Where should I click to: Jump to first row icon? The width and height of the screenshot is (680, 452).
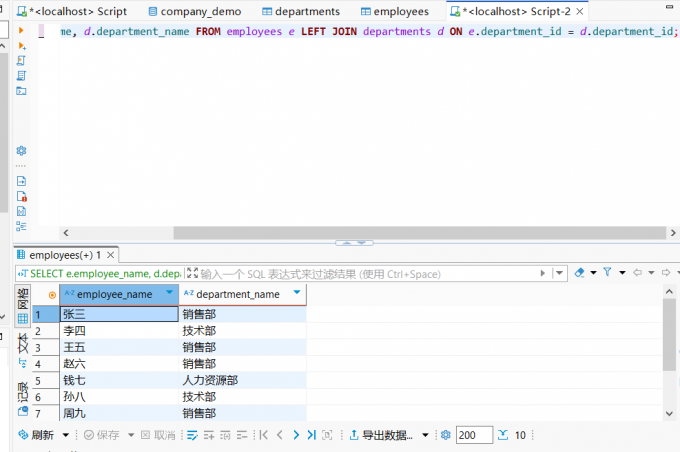(263, 435)
